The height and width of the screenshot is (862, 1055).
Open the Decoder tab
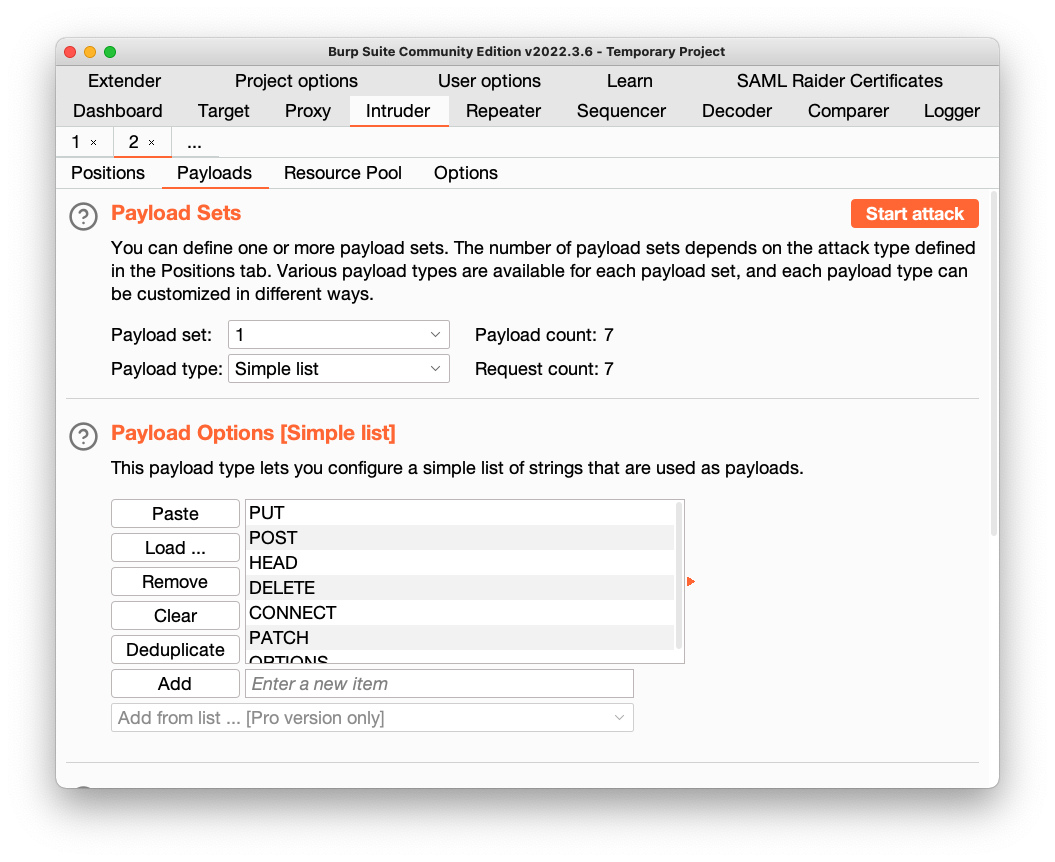pyautogui.click(x=737, y=111)
